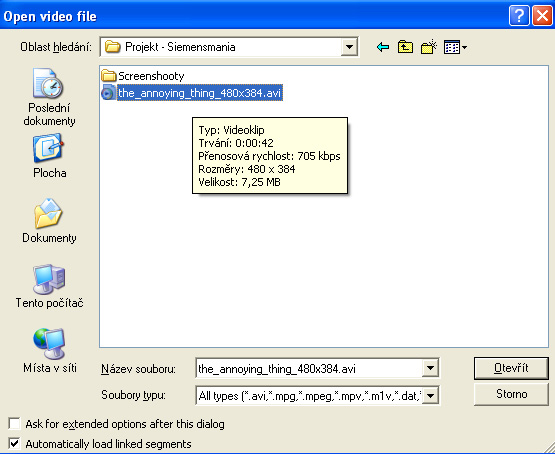Disable Automatically load linked segments
This screenshot has height=454, width=555.
(15, 444)
